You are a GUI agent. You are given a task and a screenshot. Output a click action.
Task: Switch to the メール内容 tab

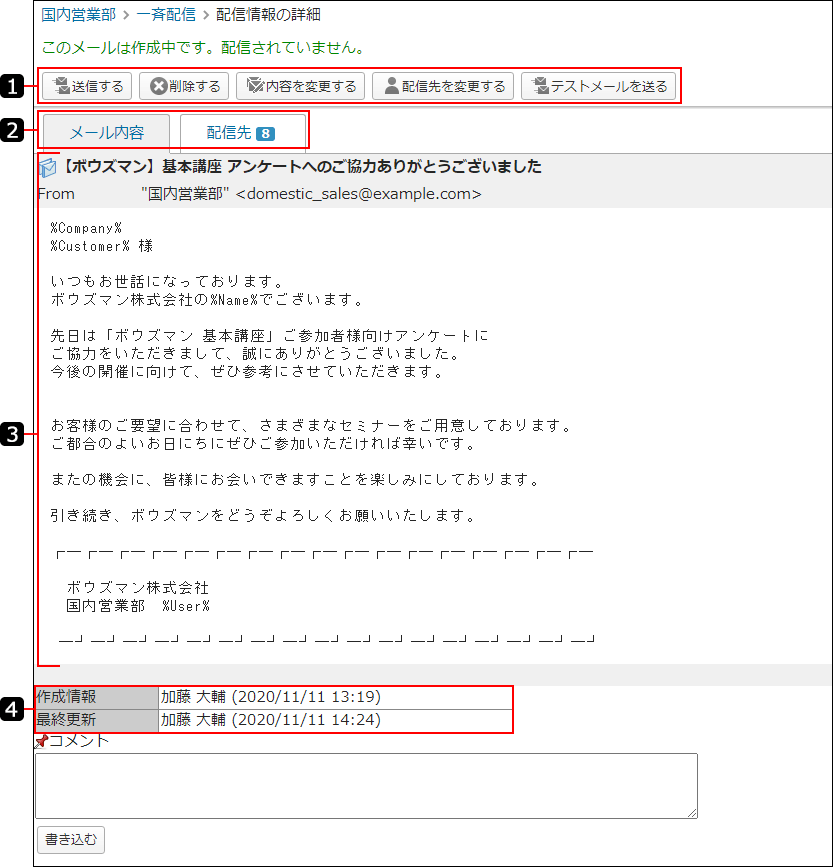[106, 132]
